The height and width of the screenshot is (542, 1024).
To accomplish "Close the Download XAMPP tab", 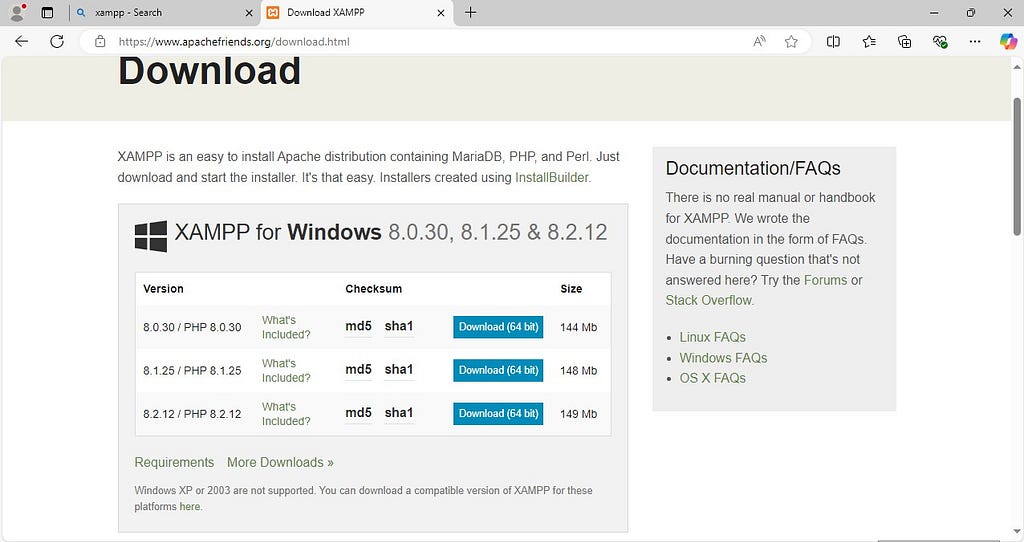I will click(441, 12).
